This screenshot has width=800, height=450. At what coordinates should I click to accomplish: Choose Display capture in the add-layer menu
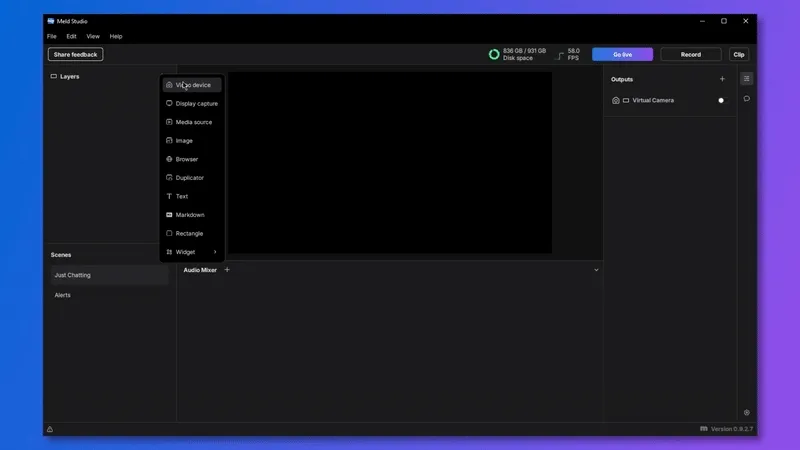(192, 104)
